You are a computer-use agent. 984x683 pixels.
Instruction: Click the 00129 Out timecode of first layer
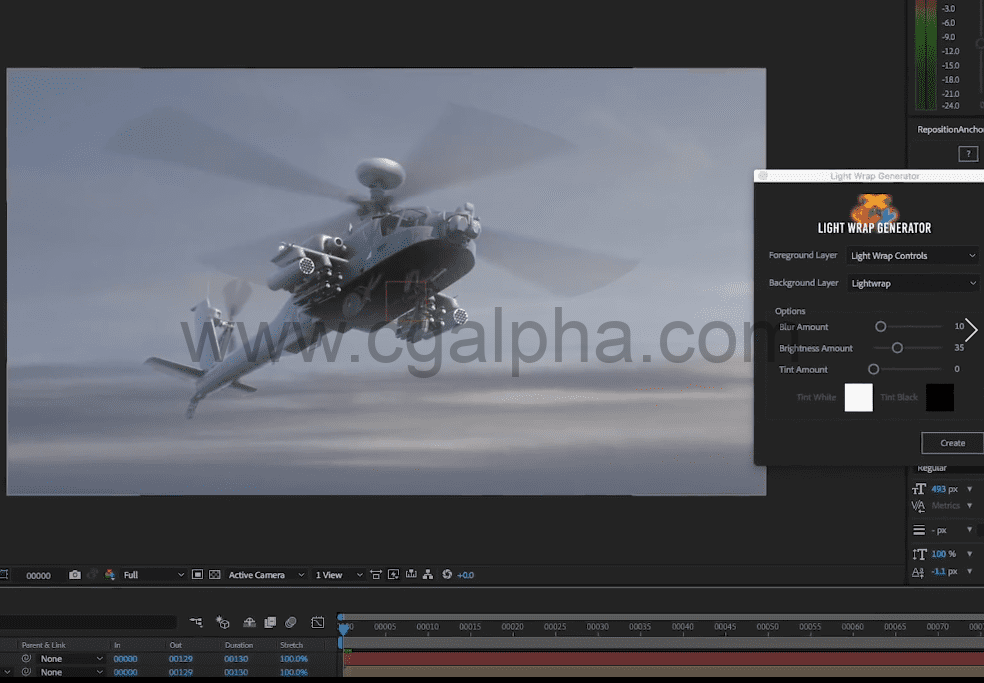[180, 659]
